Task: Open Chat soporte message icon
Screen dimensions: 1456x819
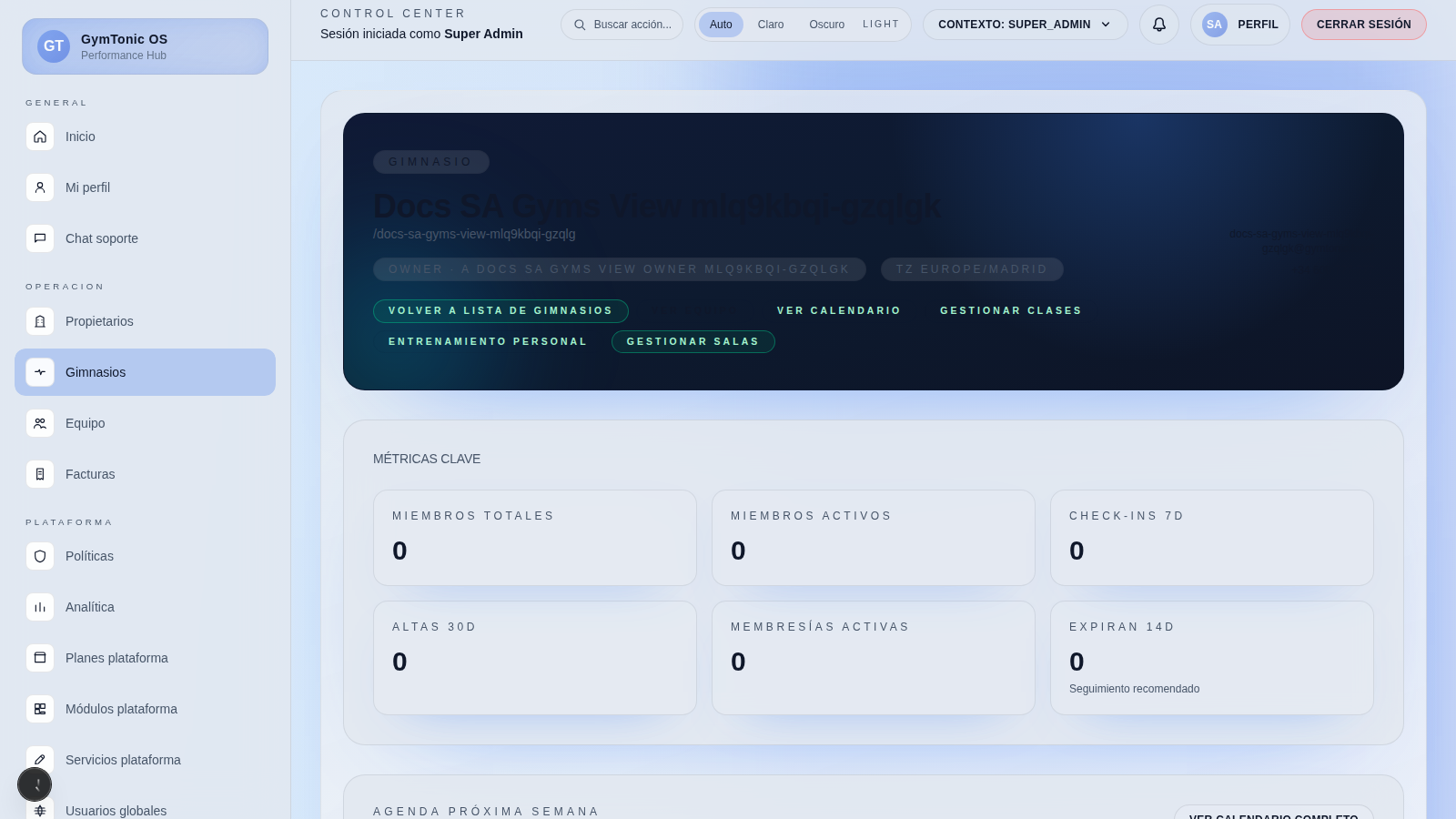Action: point(40,238)
